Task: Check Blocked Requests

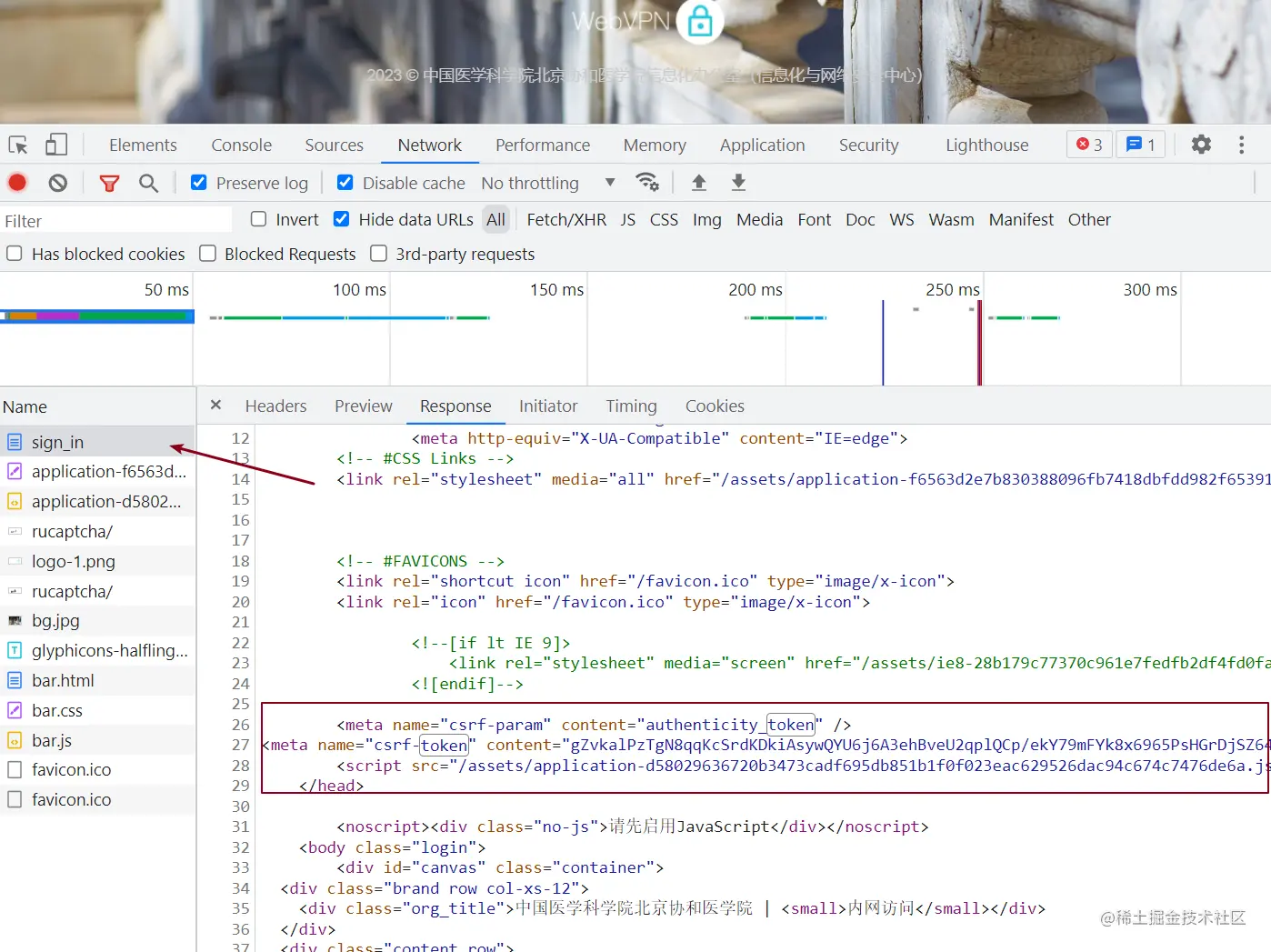Action: [207, 253]
